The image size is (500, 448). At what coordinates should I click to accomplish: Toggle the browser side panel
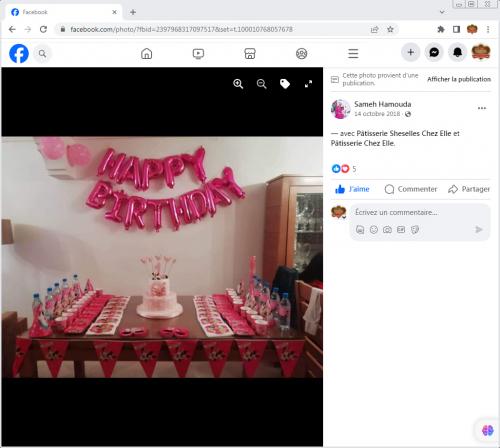click(x=456, y=29)
